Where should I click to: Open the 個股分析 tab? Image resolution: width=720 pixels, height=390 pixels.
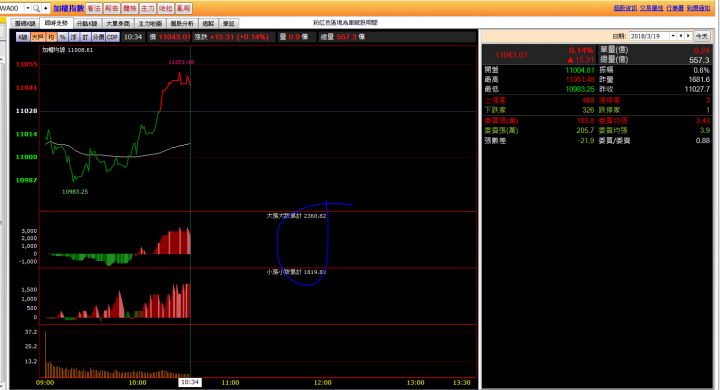182,23
